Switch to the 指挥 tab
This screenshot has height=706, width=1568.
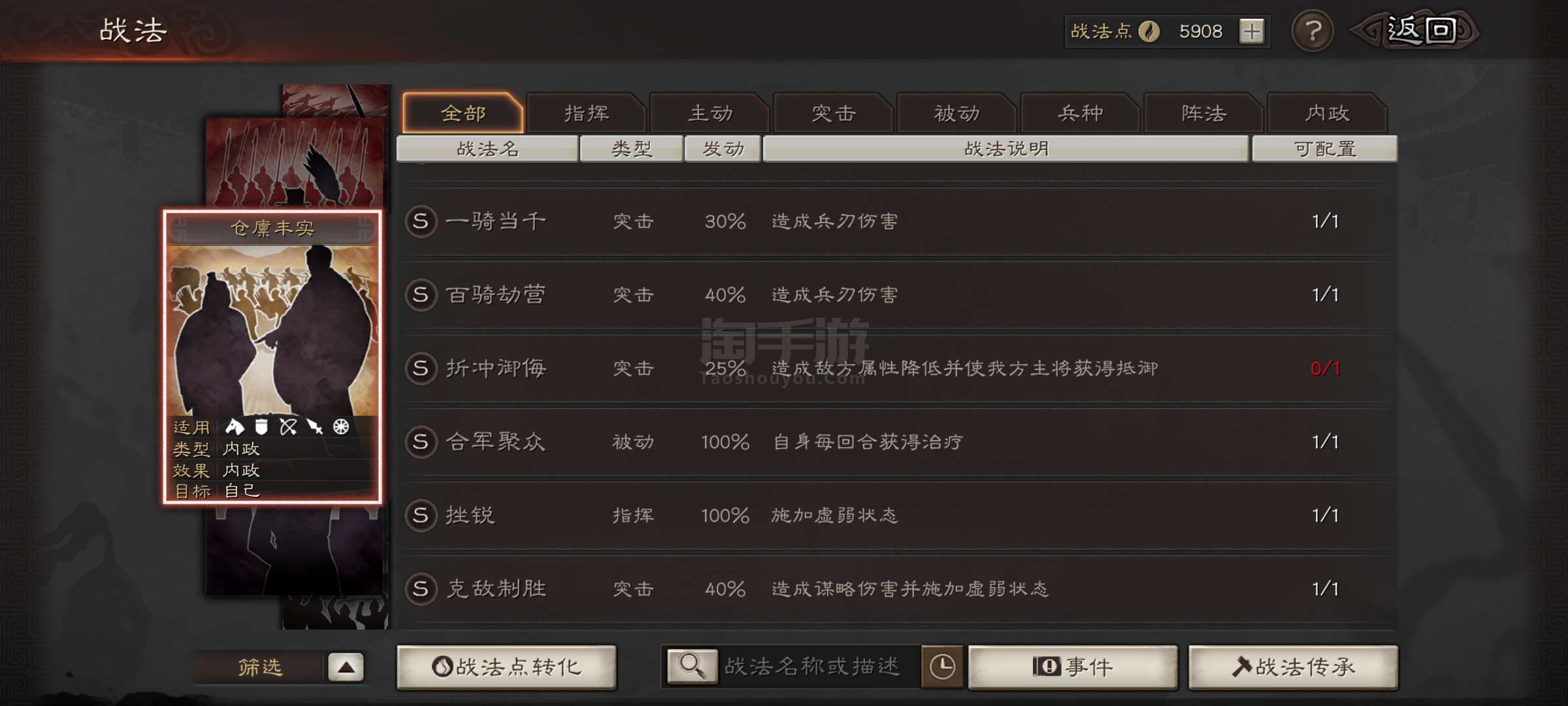pos(586,113)
